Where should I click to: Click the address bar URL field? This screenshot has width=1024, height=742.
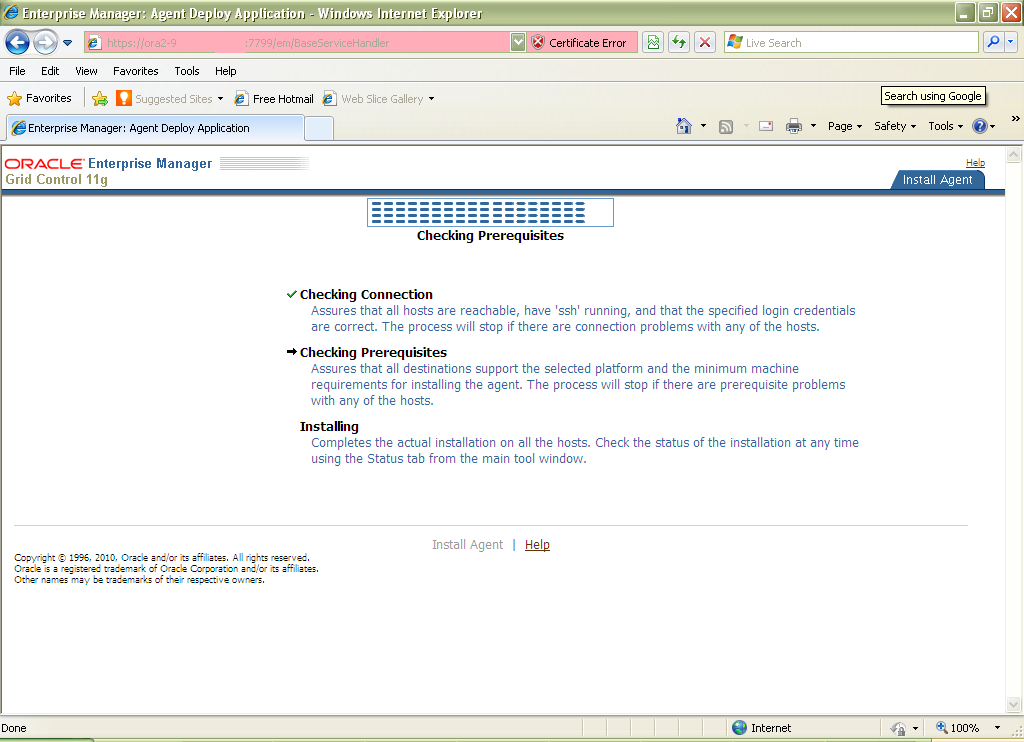[x=297, y=43]
